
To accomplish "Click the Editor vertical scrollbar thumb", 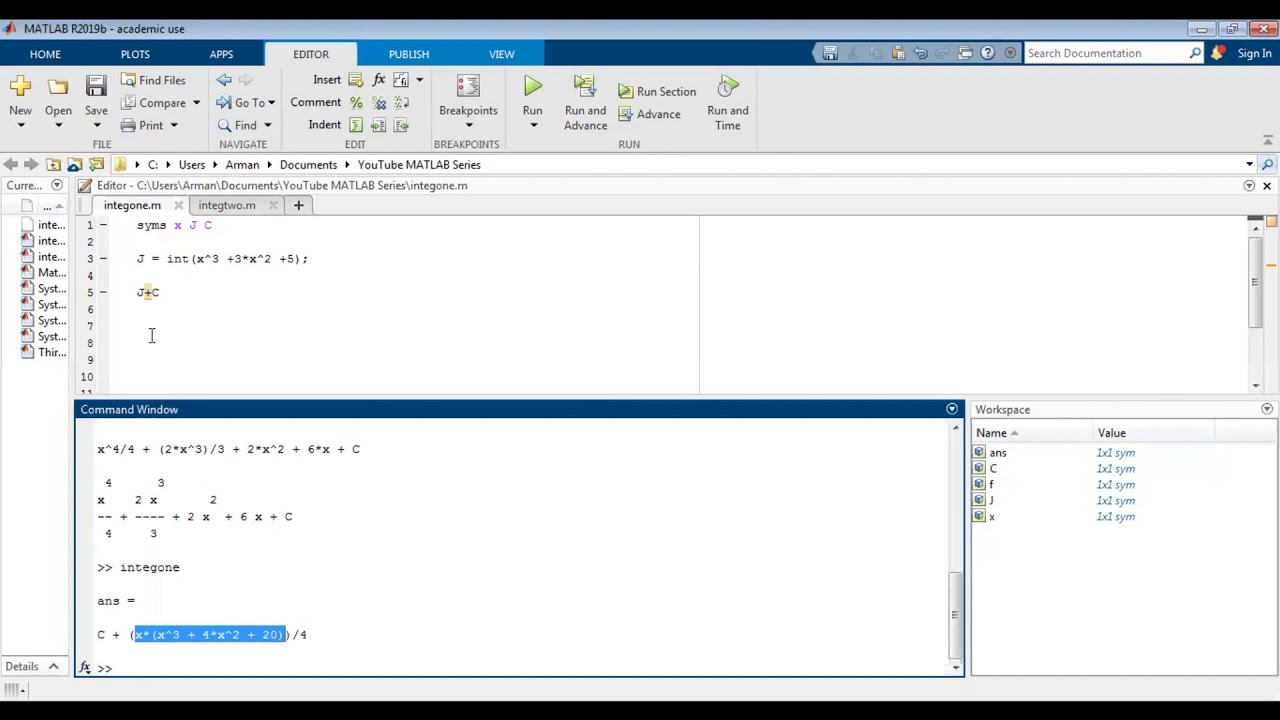I will 1255,280.
